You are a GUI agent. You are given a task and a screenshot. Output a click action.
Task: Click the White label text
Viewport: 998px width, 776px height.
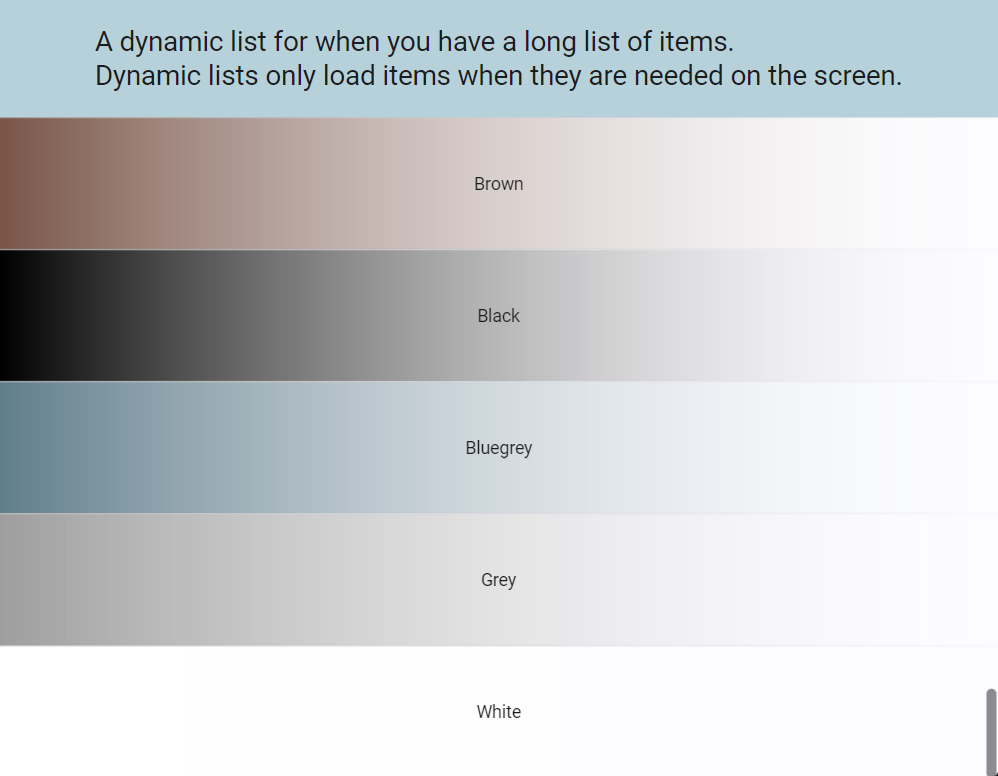[499, 712]
